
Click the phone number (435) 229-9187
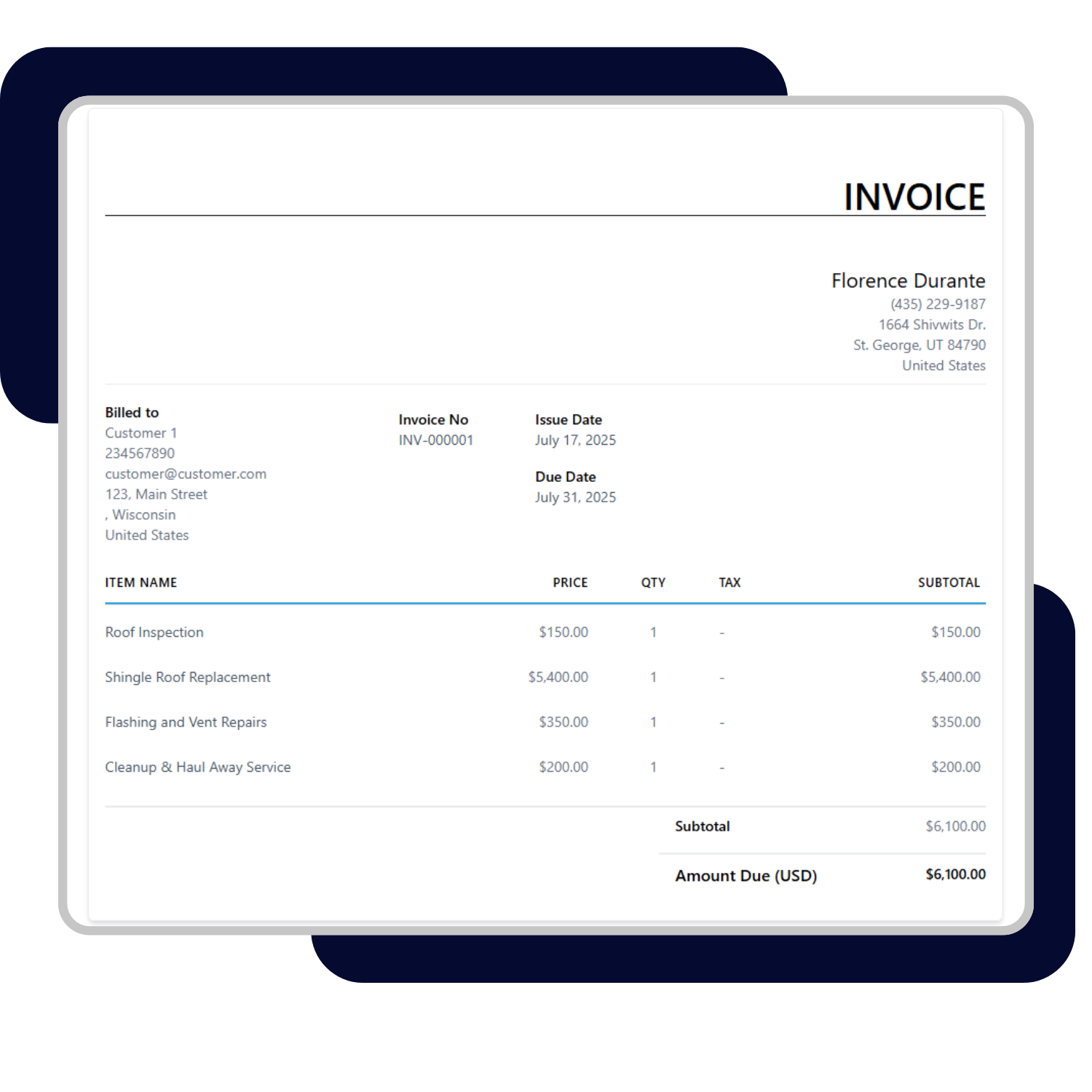coord(938,304)
